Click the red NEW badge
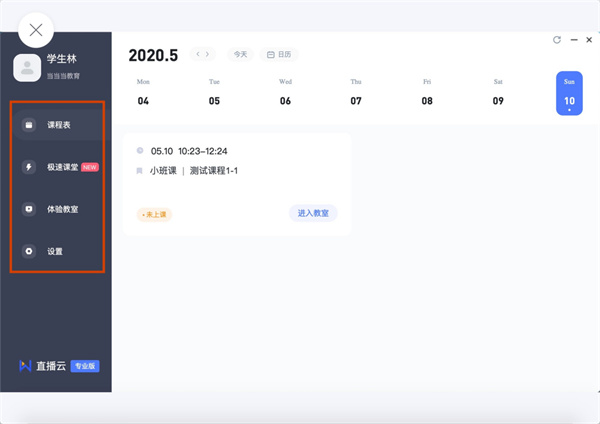Image resolution: width=600 pixels, height=424 pixels. click(90, 167)
